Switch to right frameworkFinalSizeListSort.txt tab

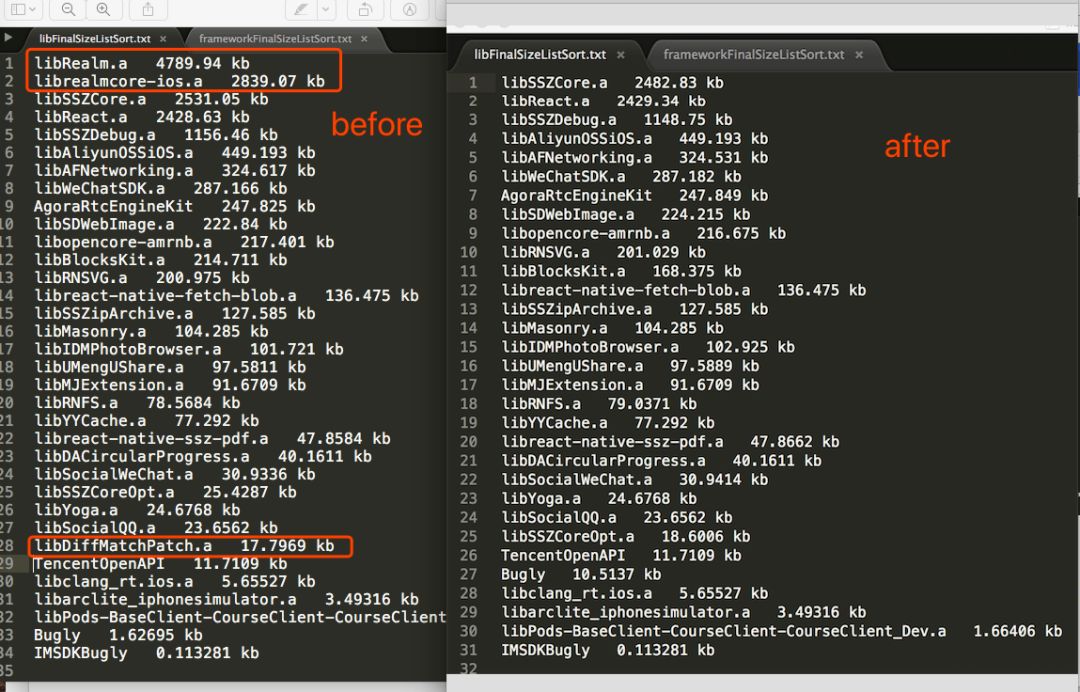coord(754,54)
